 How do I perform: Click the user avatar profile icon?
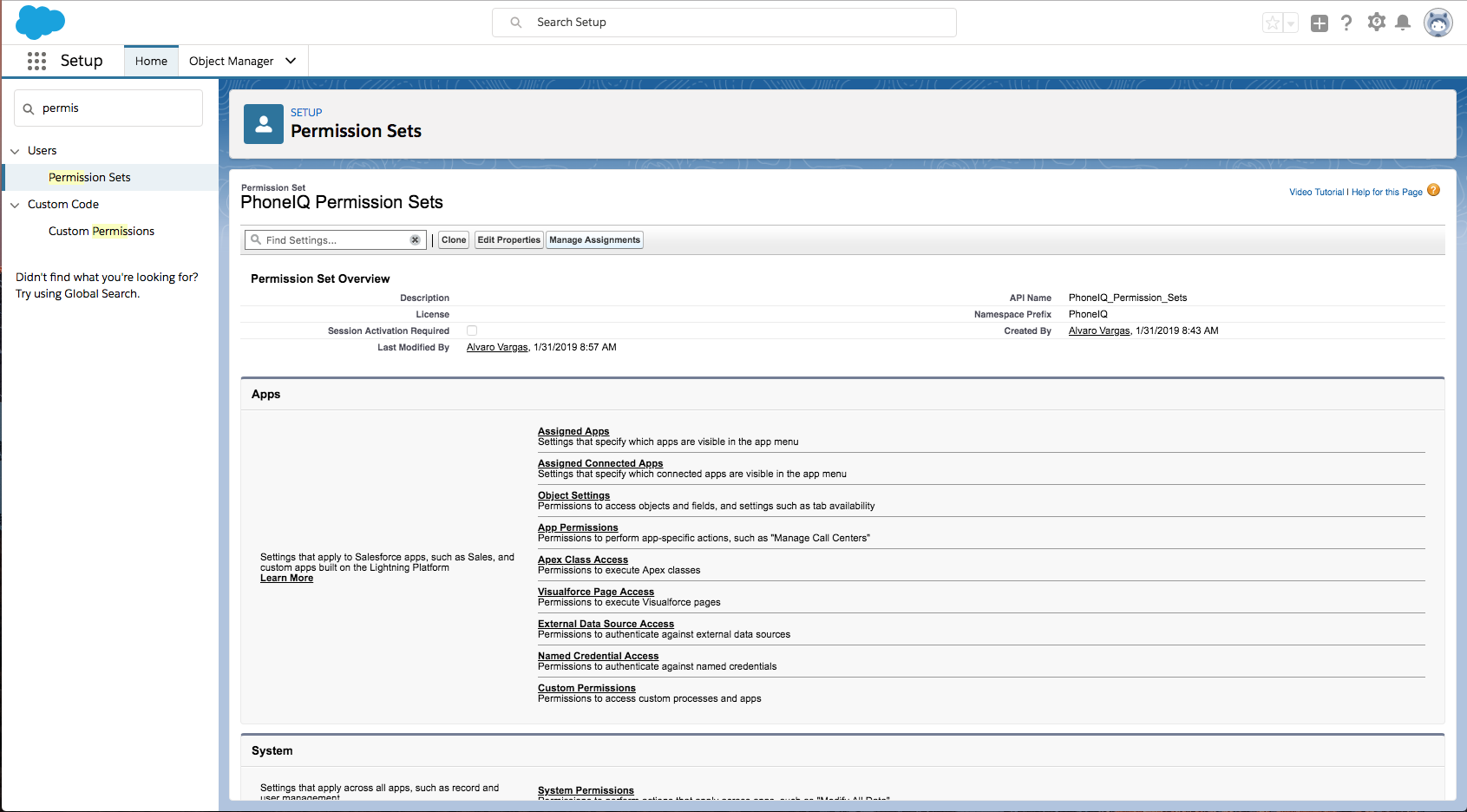click(1438, 23)
